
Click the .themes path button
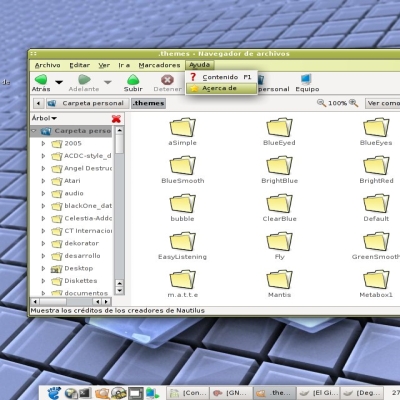(148, 103)
